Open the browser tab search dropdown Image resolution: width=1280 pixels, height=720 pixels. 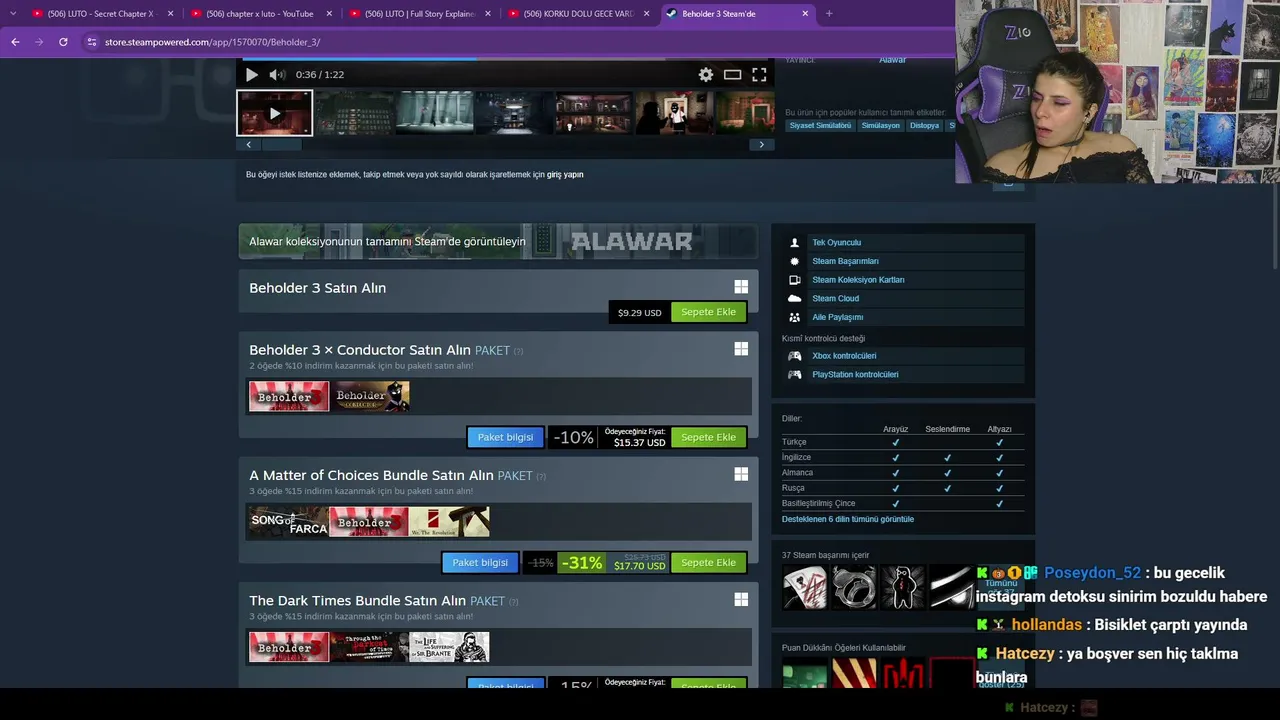(x=12, y=13)
